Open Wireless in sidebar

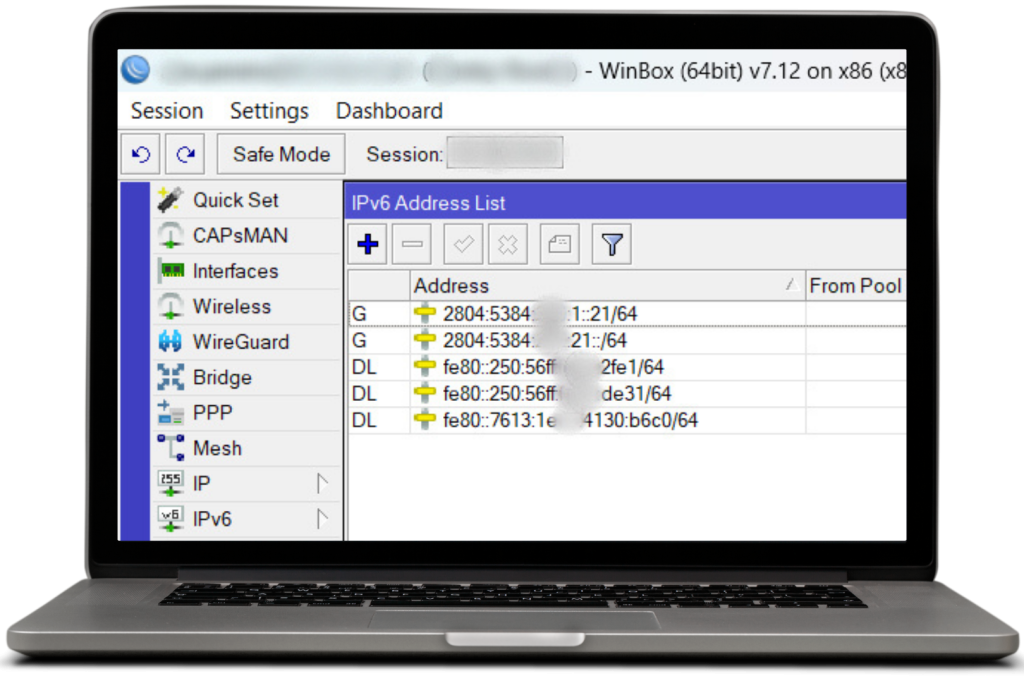tap(247, 306)
